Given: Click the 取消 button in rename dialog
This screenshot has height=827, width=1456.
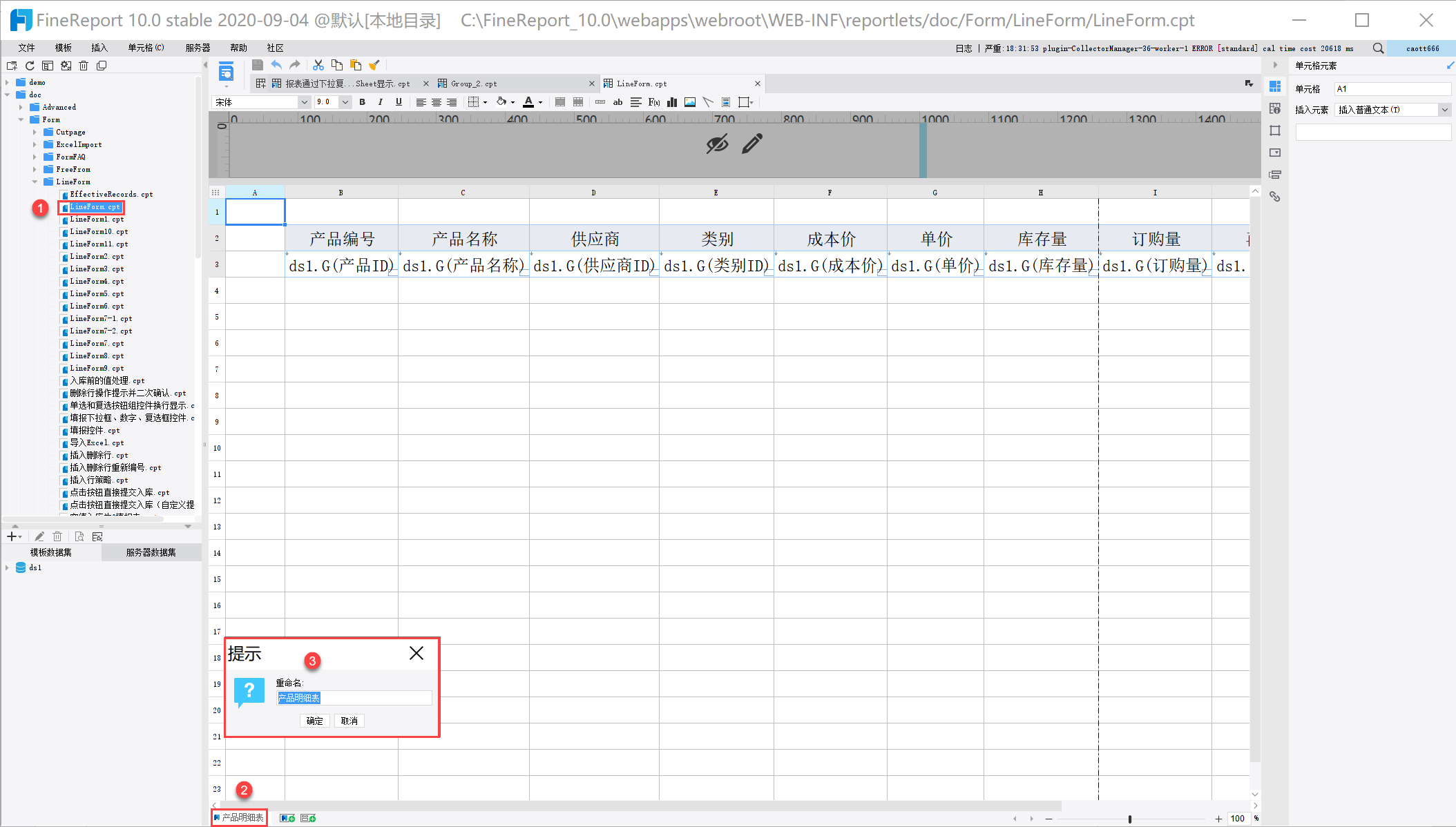Looking at the screenshot, I should [349, 721].
